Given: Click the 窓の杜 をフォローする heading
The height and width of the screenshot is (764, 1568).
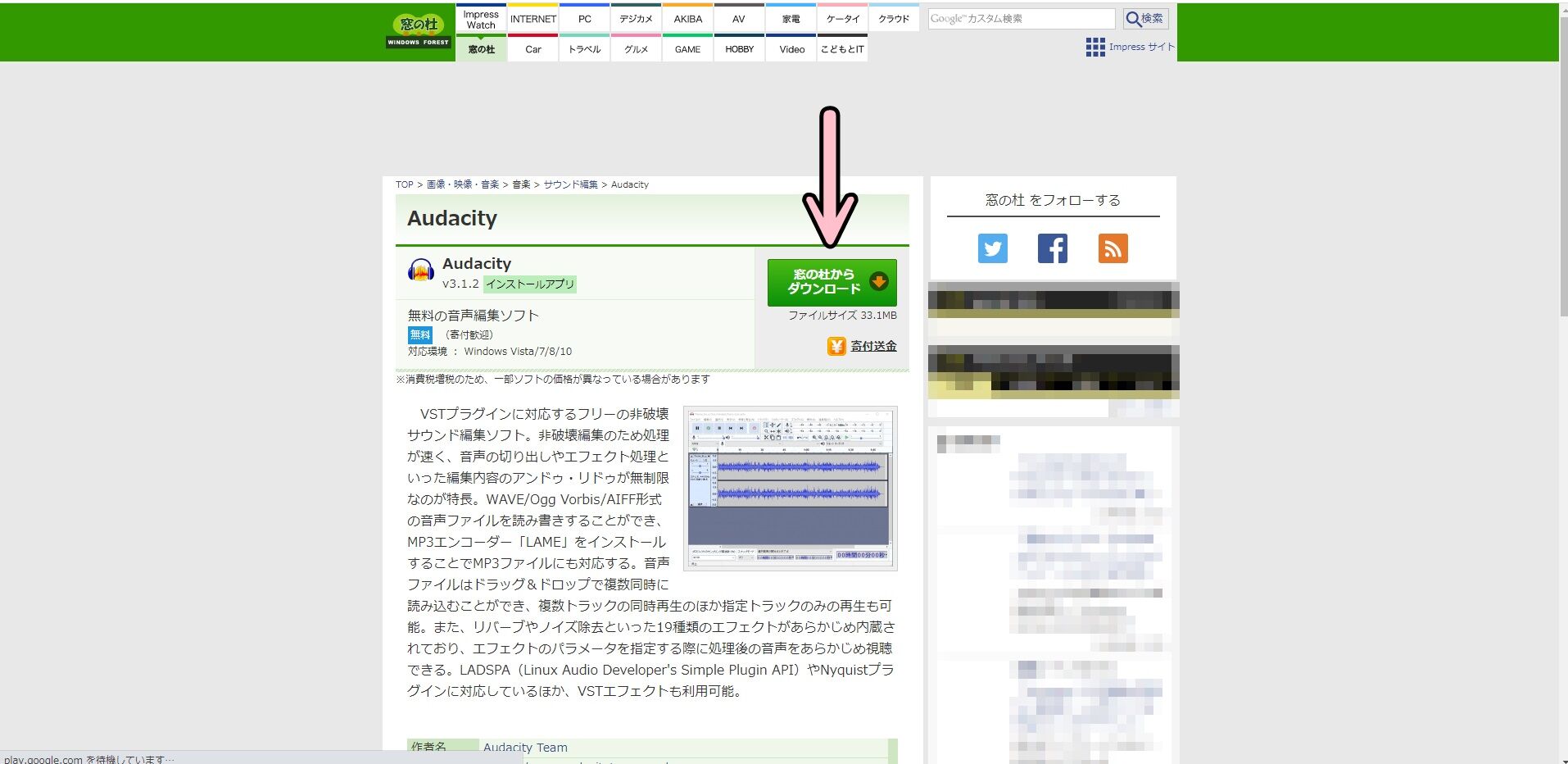Looking at the screenshot, I should click(x=1053, y=200).
